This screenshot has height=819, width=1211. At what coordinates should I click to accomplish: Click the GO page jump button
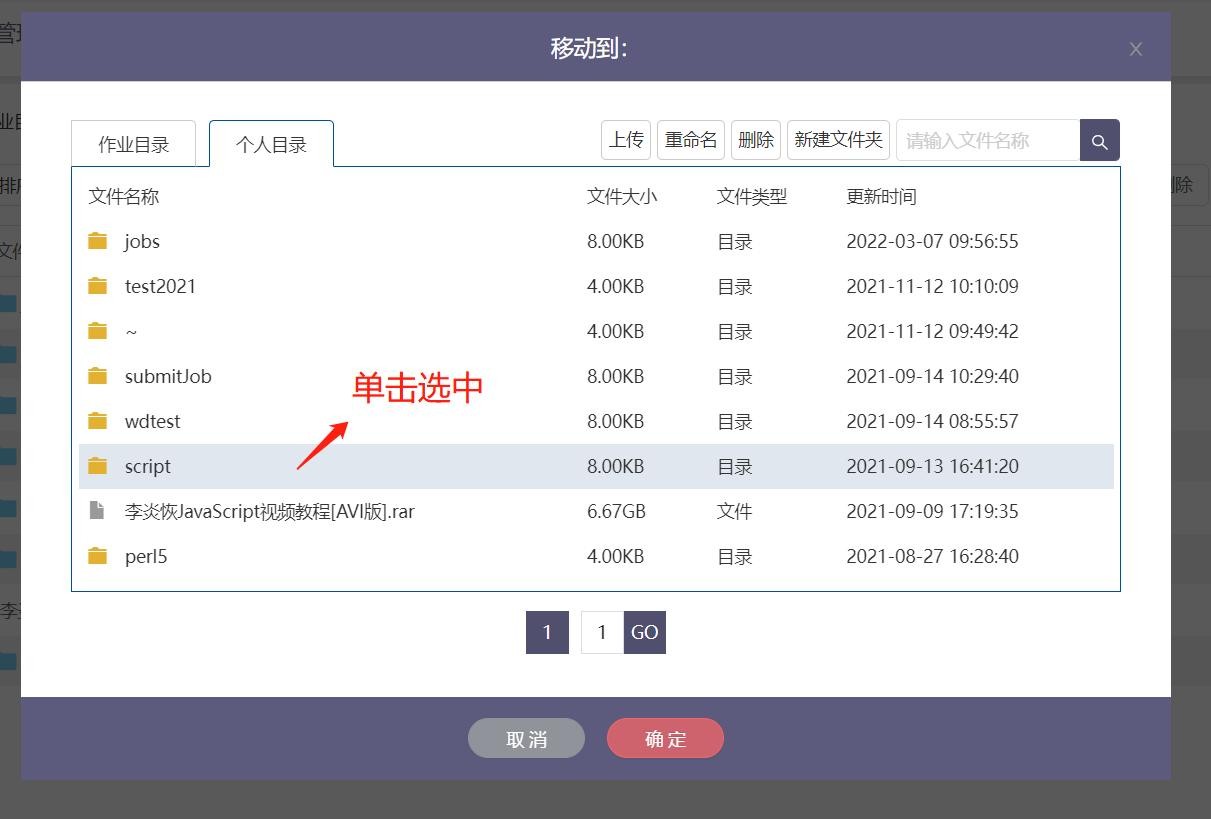[x=645, y=632]
